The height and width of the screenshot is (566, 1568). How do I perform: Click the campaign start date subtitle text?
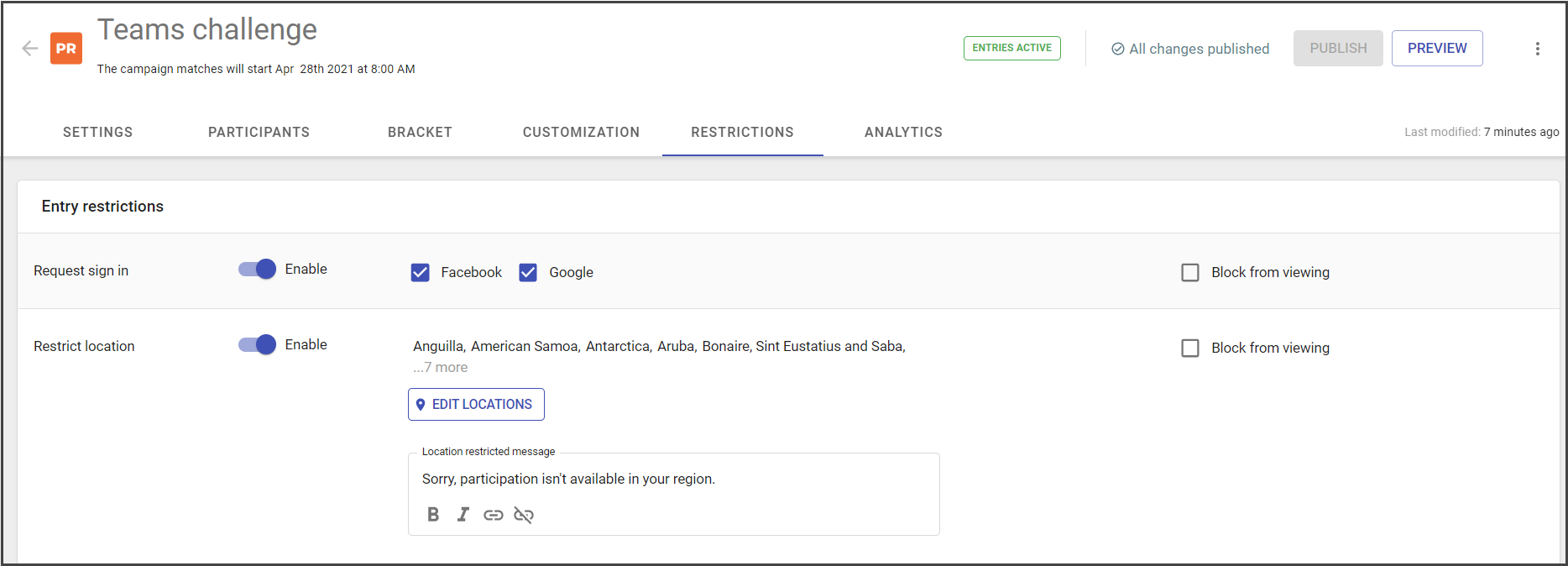[256, 69]
